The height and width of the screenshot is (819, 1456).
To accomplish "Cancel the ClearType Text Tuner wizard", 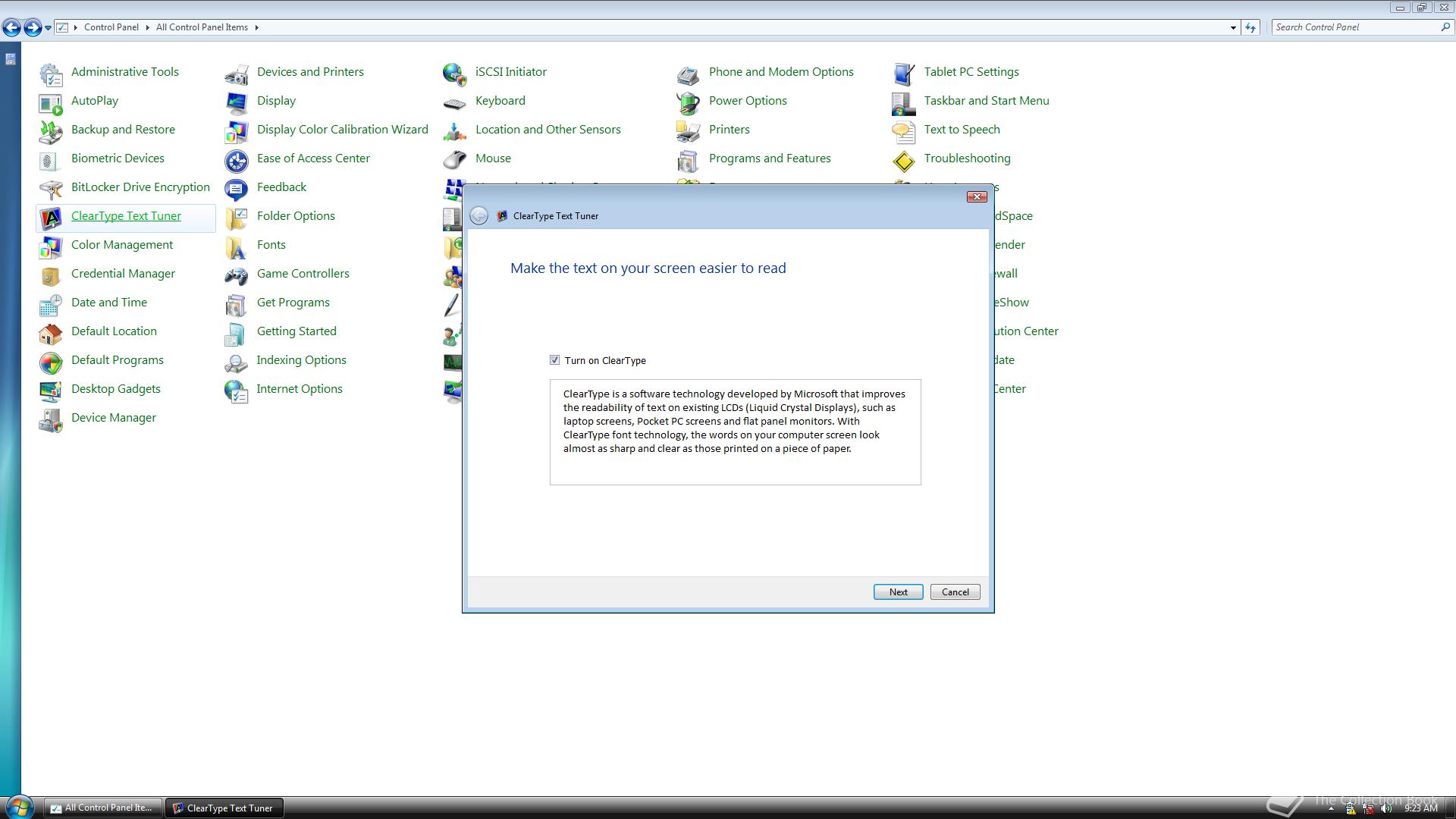I will pos(955,592).
